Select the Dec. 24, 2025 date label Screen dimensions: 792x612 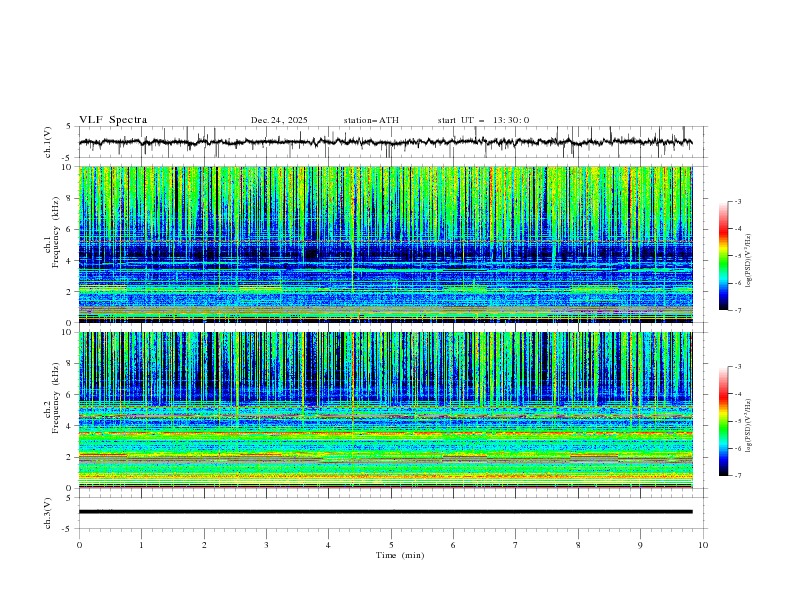pos(279,120)
